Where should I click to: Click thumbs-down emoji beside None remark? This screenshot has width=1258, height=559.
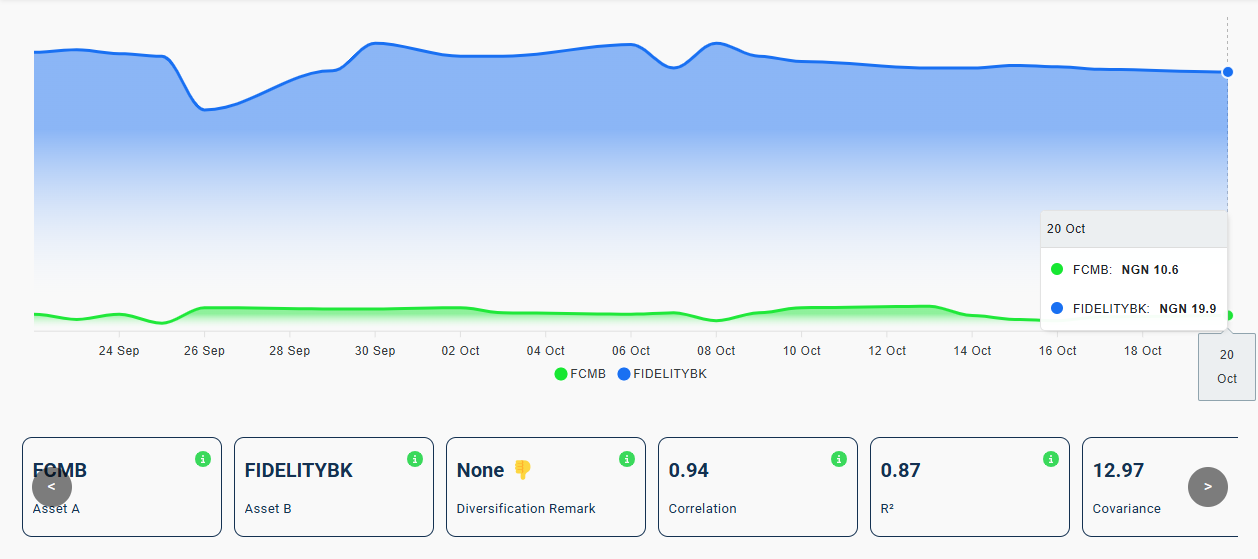522,470
